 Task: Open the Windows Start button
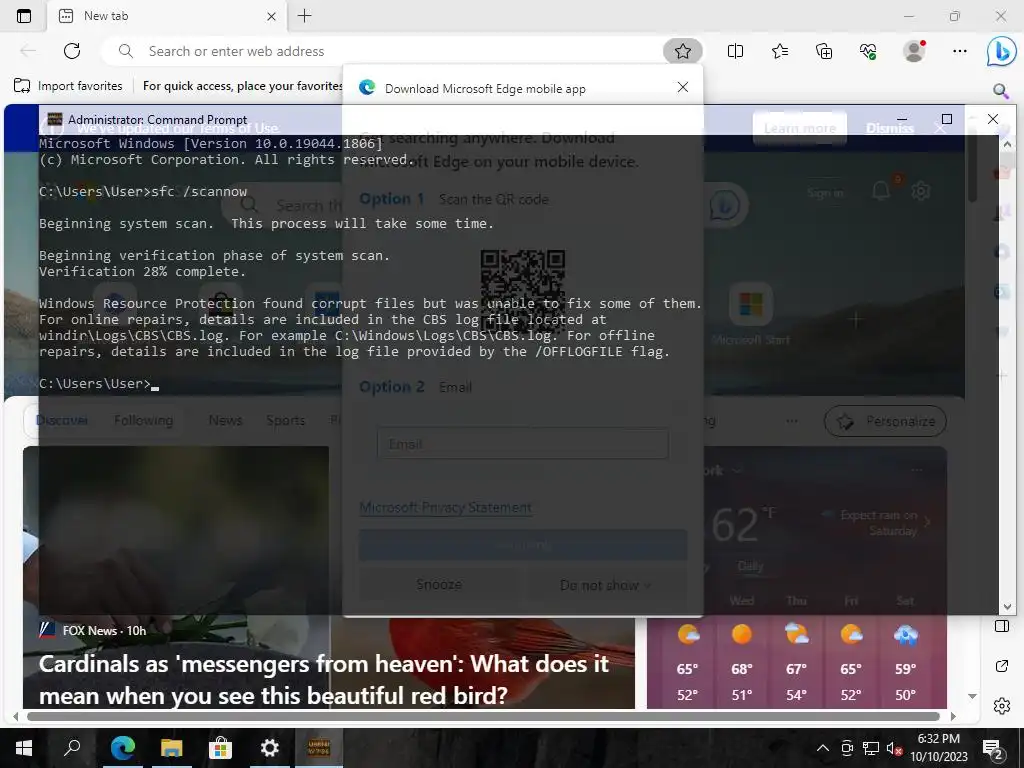pos(24,748)
